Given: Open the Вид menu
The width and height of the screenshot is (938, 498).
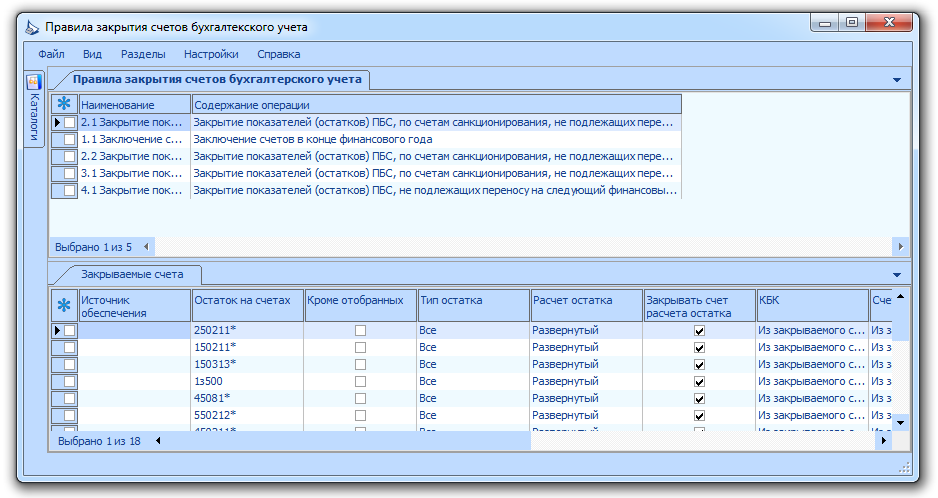Looking at the screenshot, I should point(92,54).
